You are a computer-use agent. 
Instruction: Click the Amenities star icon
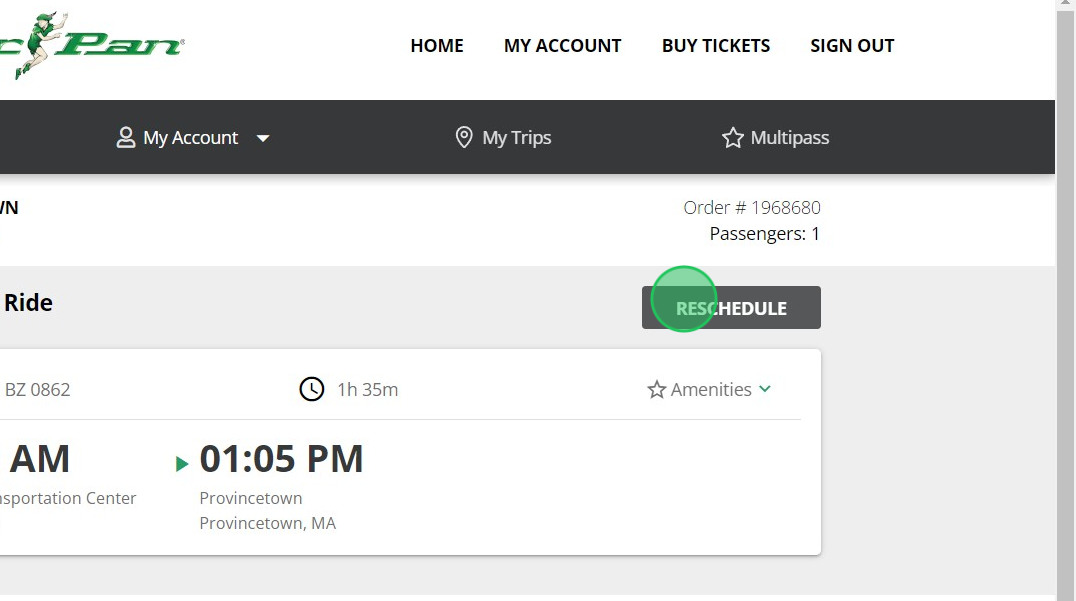657,389
